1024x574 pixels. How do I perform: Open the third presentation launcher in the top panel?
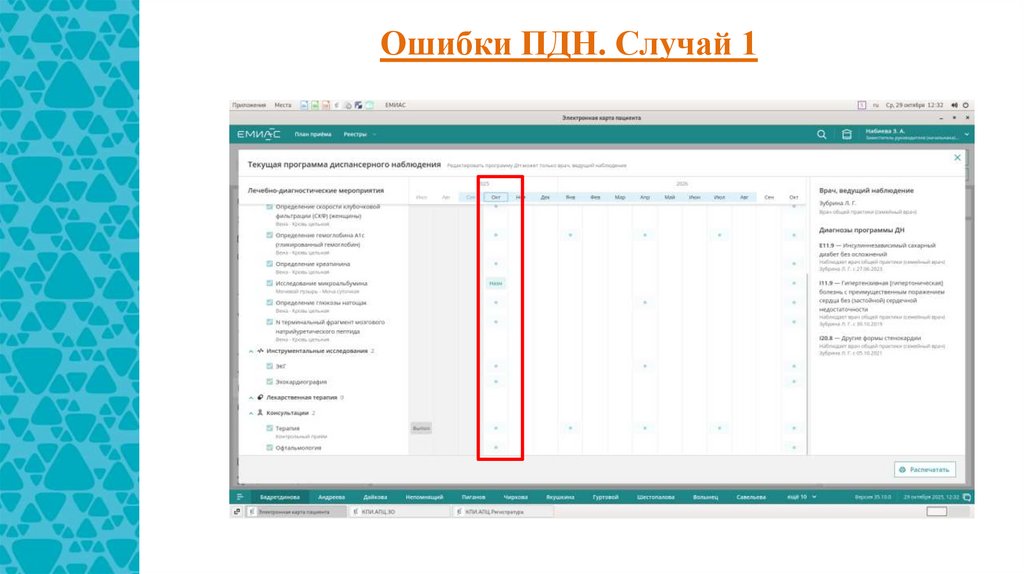click(325, 105)
